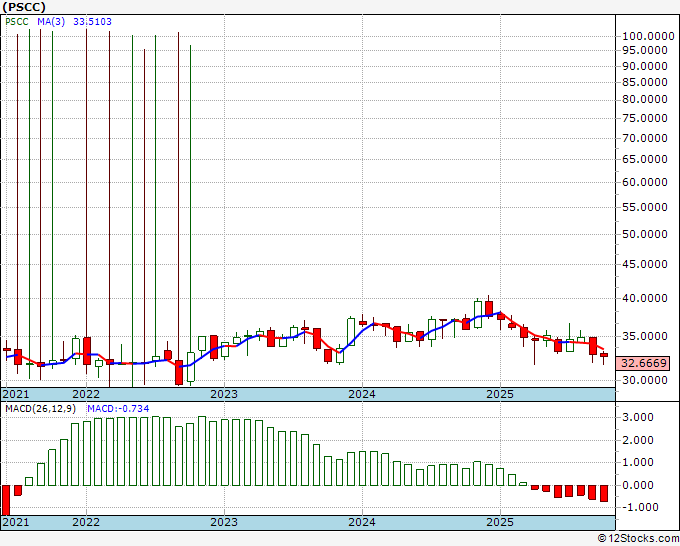Click the MA(3) indicator label
The width and height of the screenshot is (680, 546).
click(x=51, y=20)
